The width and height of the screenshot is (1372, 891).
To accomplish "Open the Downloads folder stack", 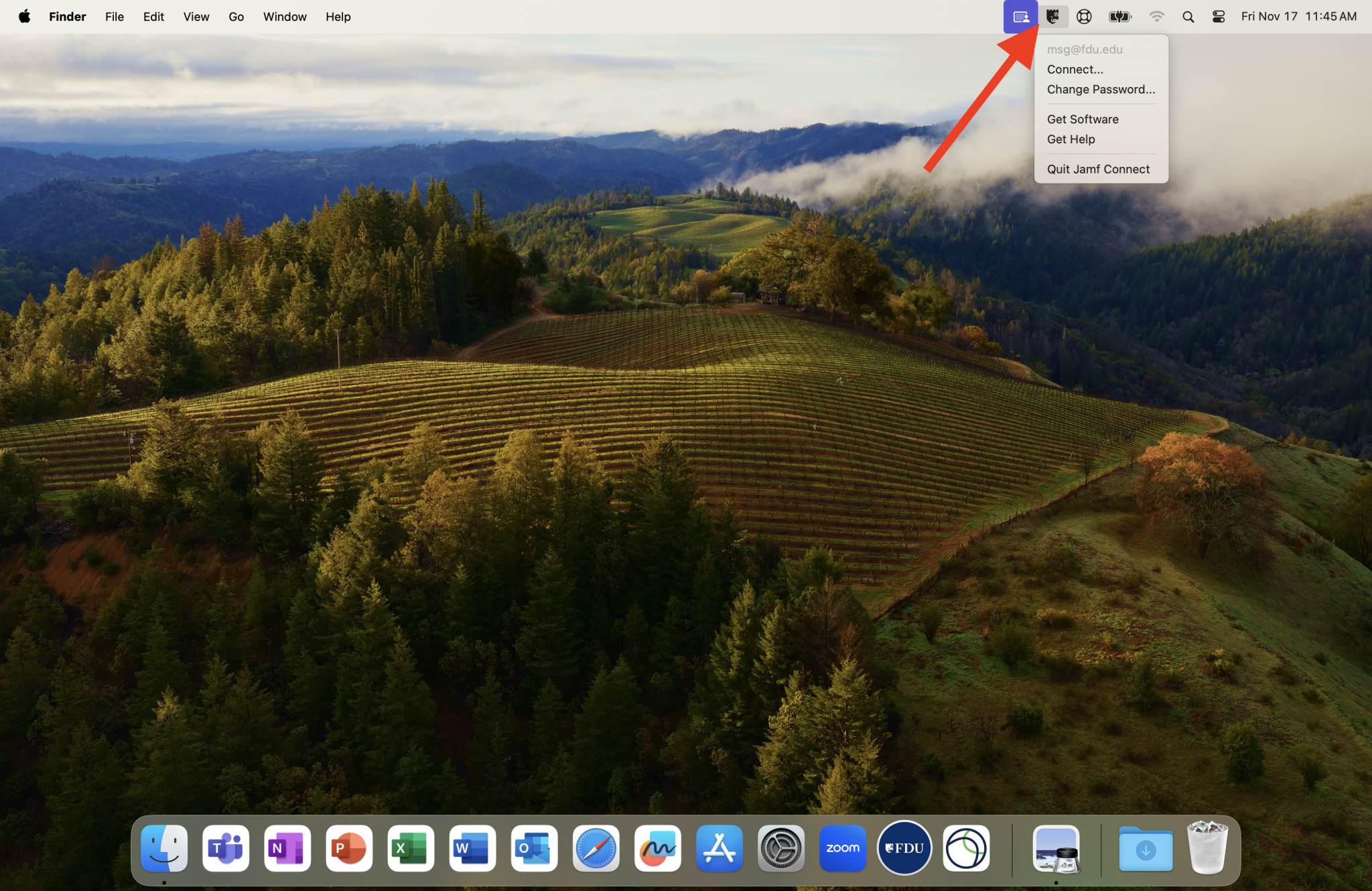I will [1146, 849].
